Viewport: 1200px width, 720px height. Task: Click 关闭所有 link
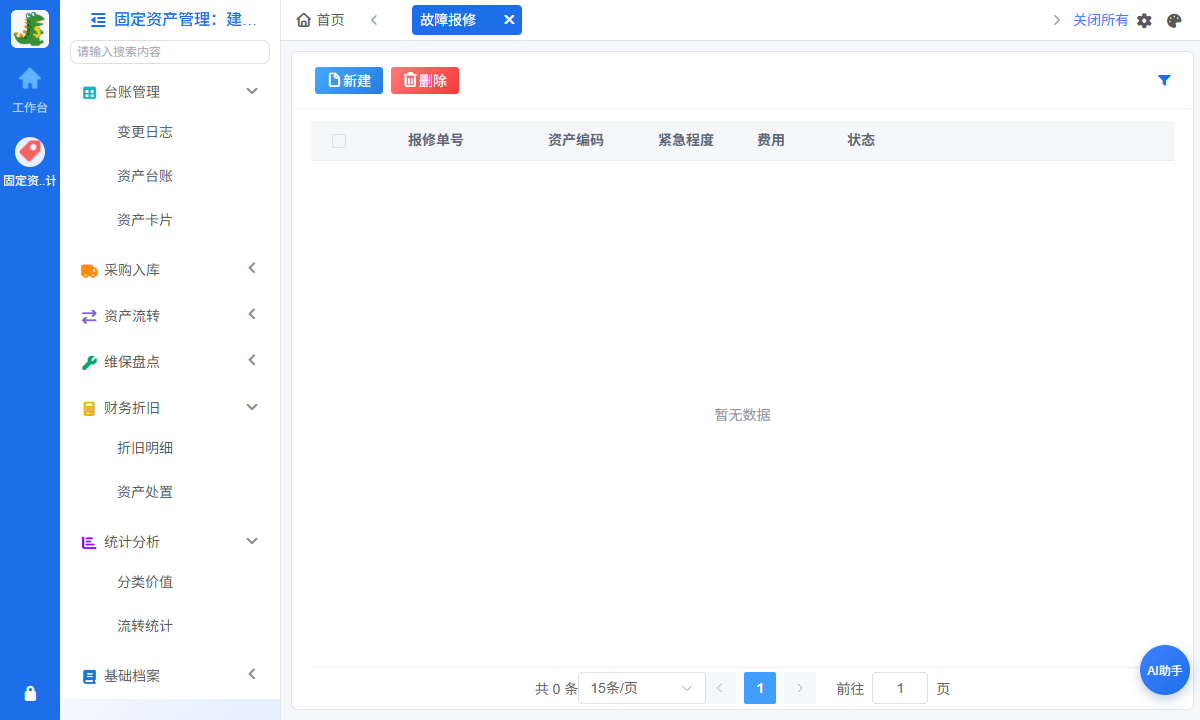(1101, 20)
